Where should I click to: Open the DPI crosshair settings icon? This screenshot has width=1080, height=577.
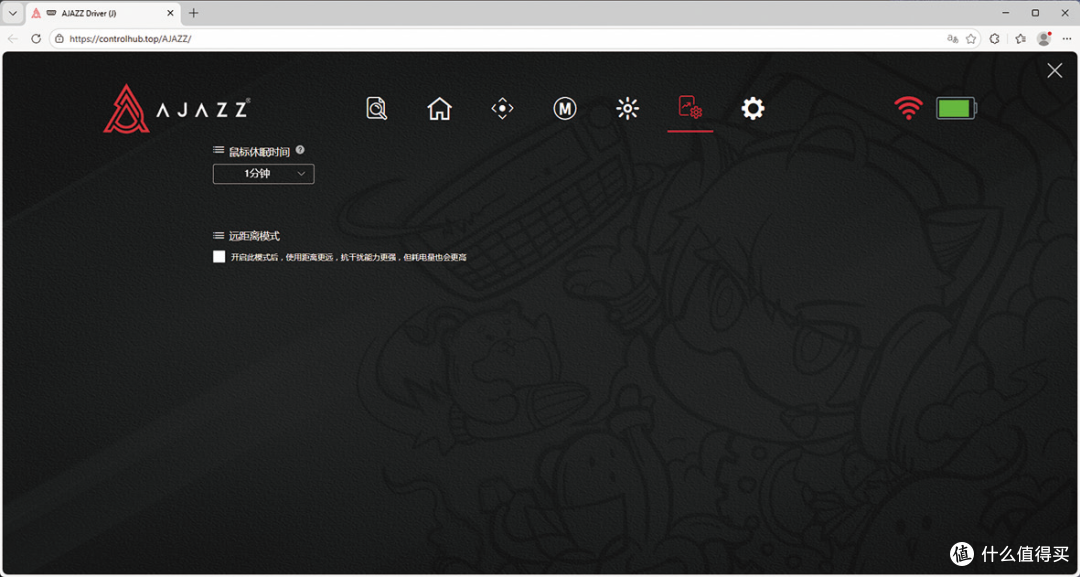[x=502, y=108]
